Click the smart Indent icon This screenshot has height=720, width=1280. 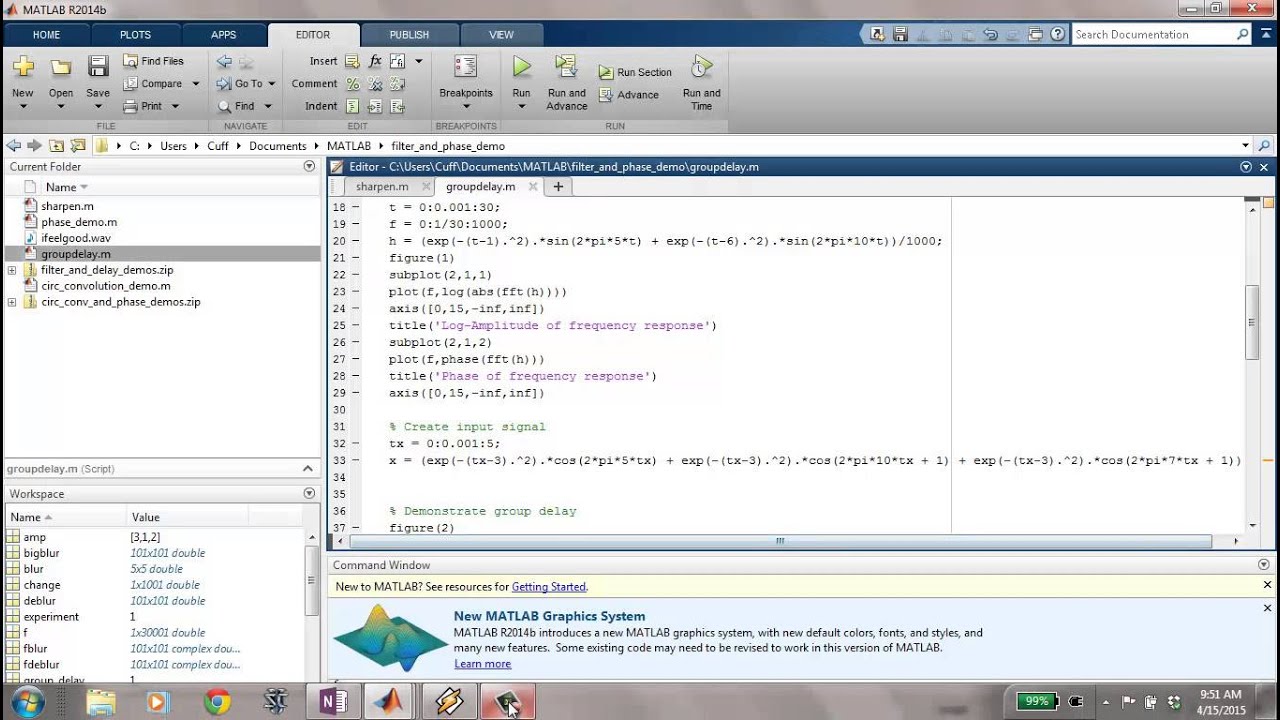tap(353, 106)
